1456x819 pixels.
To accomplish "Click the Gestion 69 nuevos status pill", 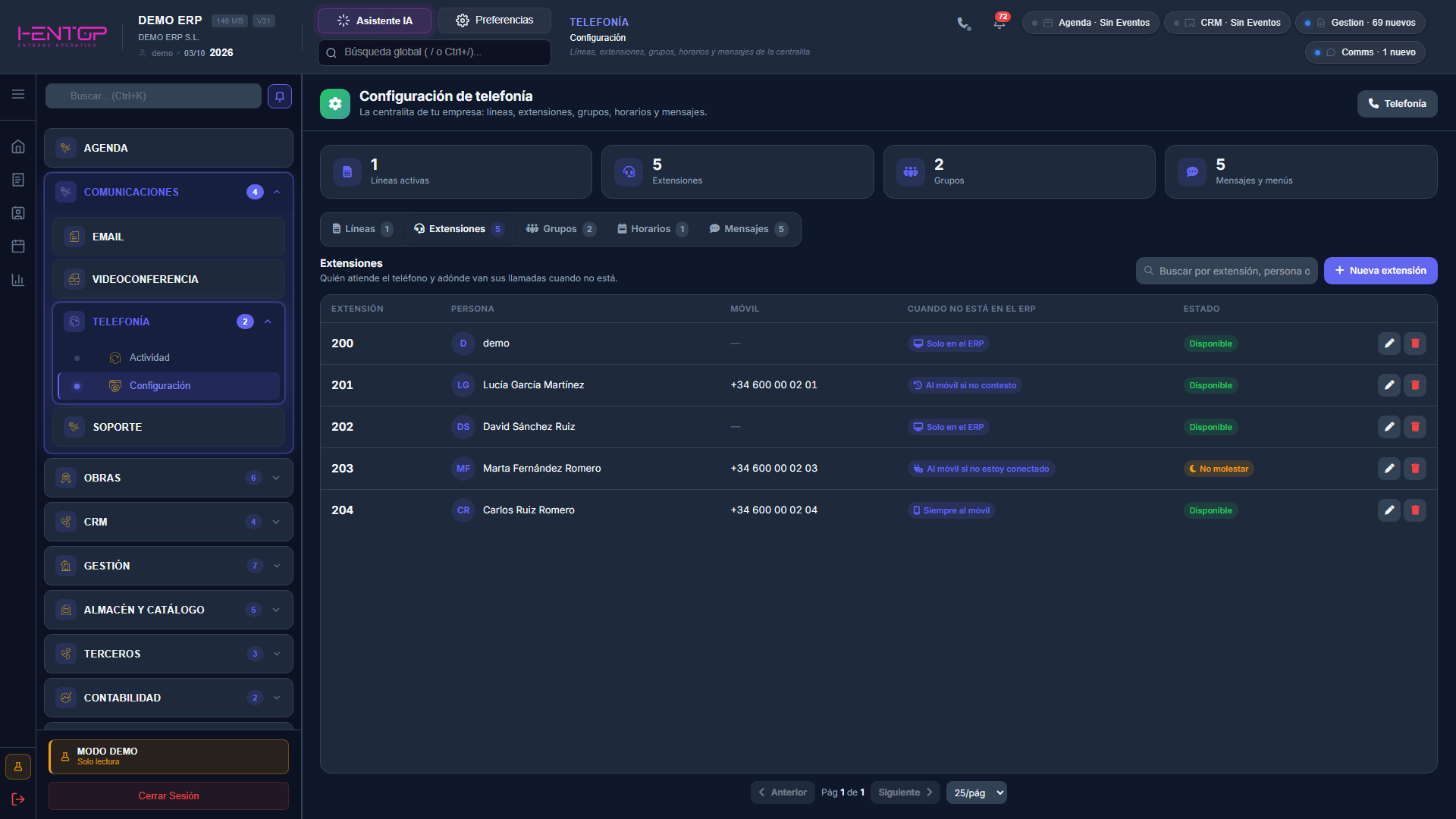I will click(1360, 23).
